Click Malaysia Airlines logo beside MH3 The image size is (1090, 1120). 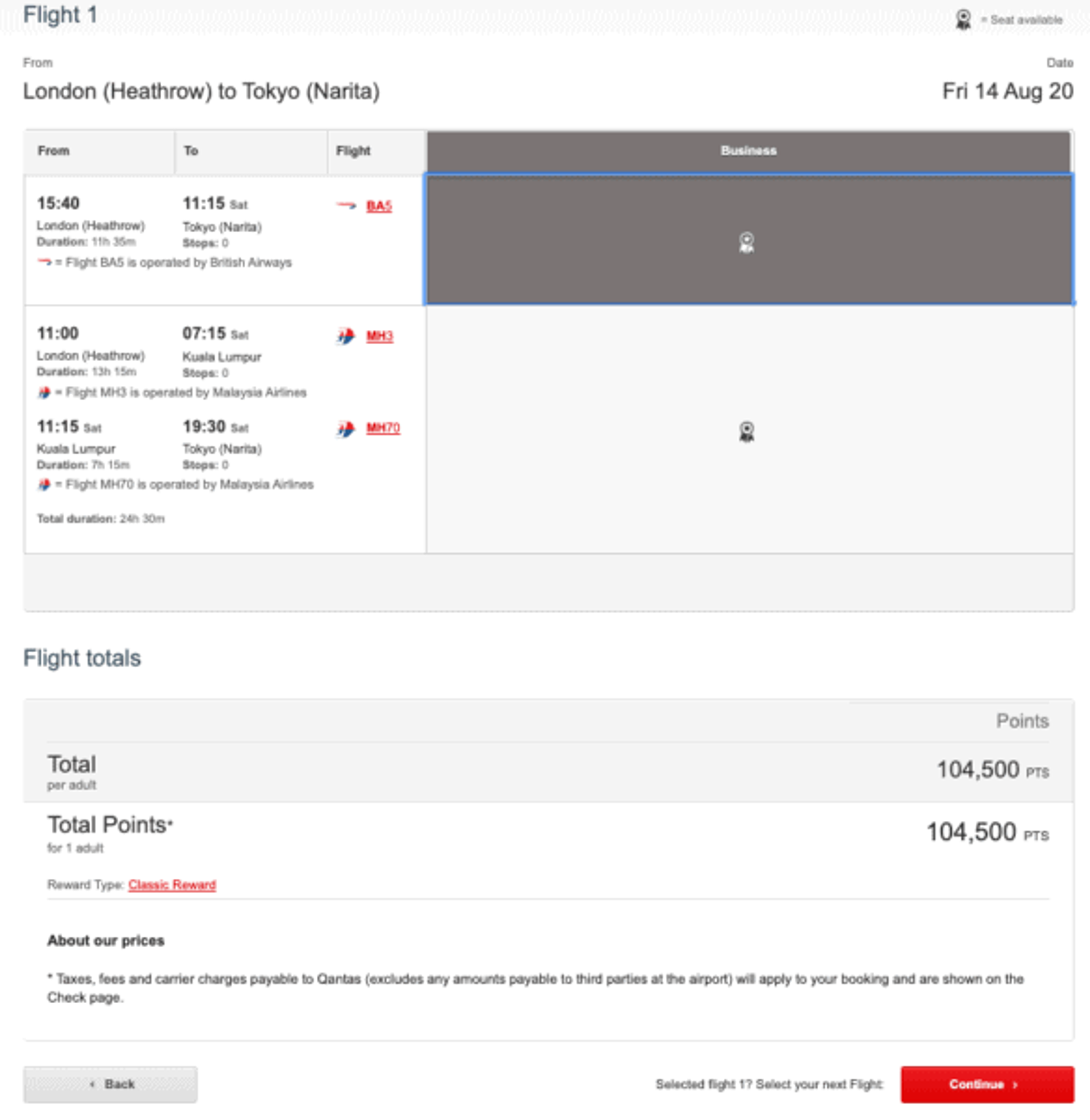tap(345, 336)
